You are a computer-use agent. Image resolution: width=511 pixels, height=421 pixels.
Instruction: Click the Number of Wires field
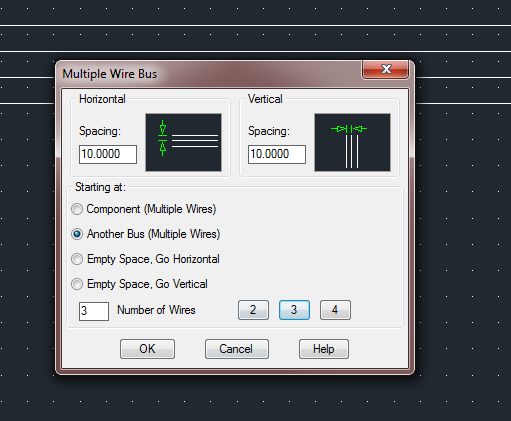point(94,311)
